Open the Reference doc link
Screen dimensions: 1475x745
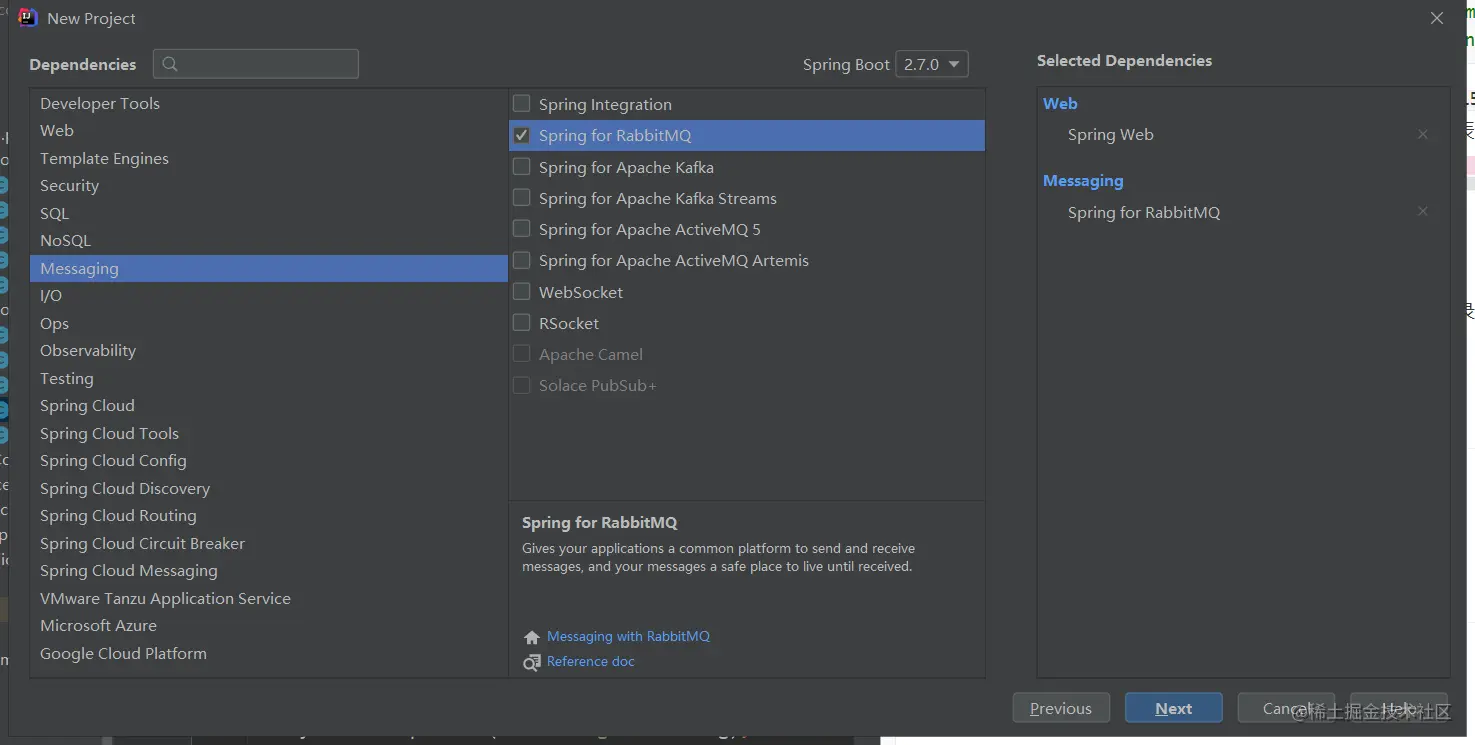coord(590,662)
